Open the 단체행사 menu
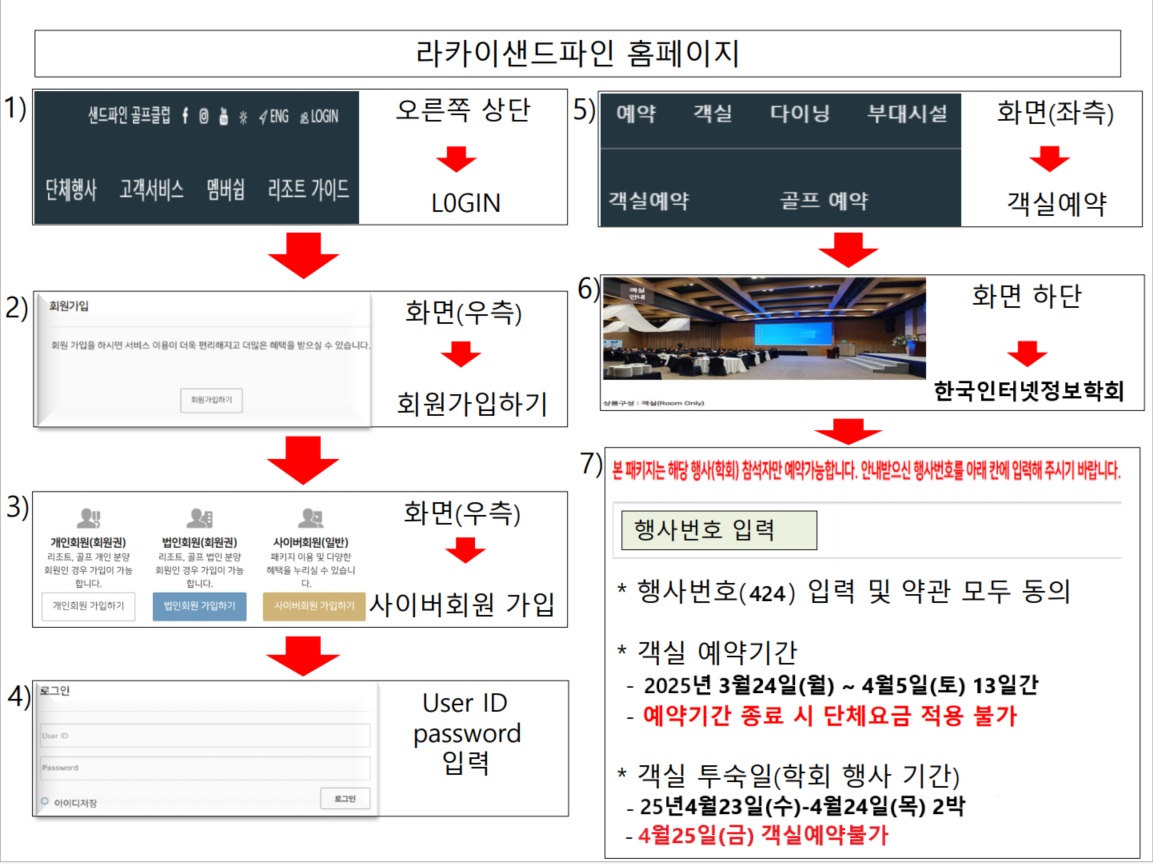This screenshot has width=1153, height=864. pos(71,190)
